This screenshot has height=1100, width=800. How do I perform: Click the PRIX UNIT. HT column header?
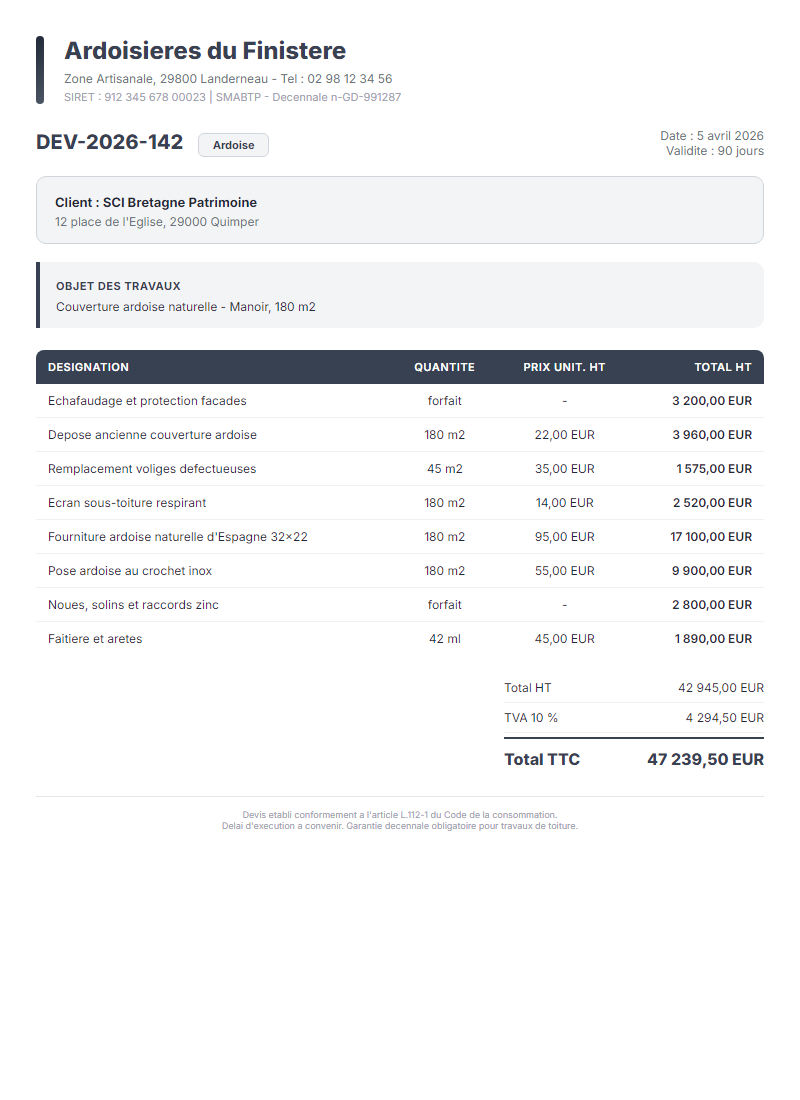564,367
